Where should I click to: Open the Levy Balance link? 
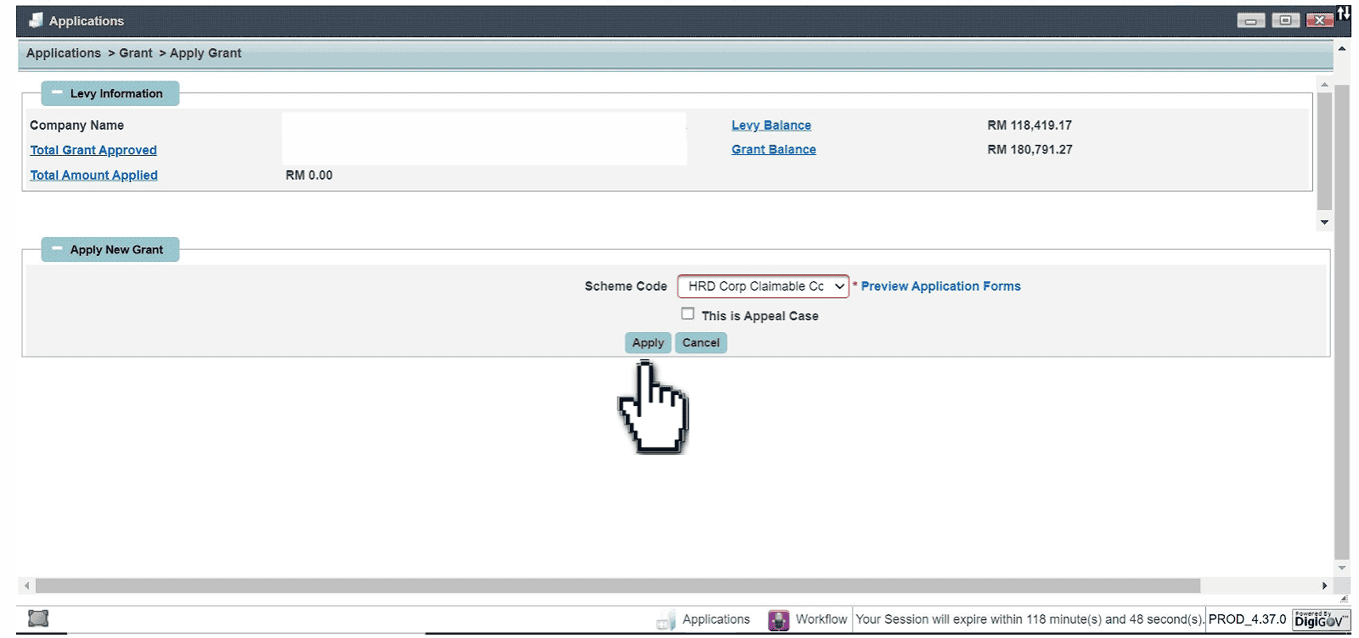pyautogui.click(x=771, y=125)
